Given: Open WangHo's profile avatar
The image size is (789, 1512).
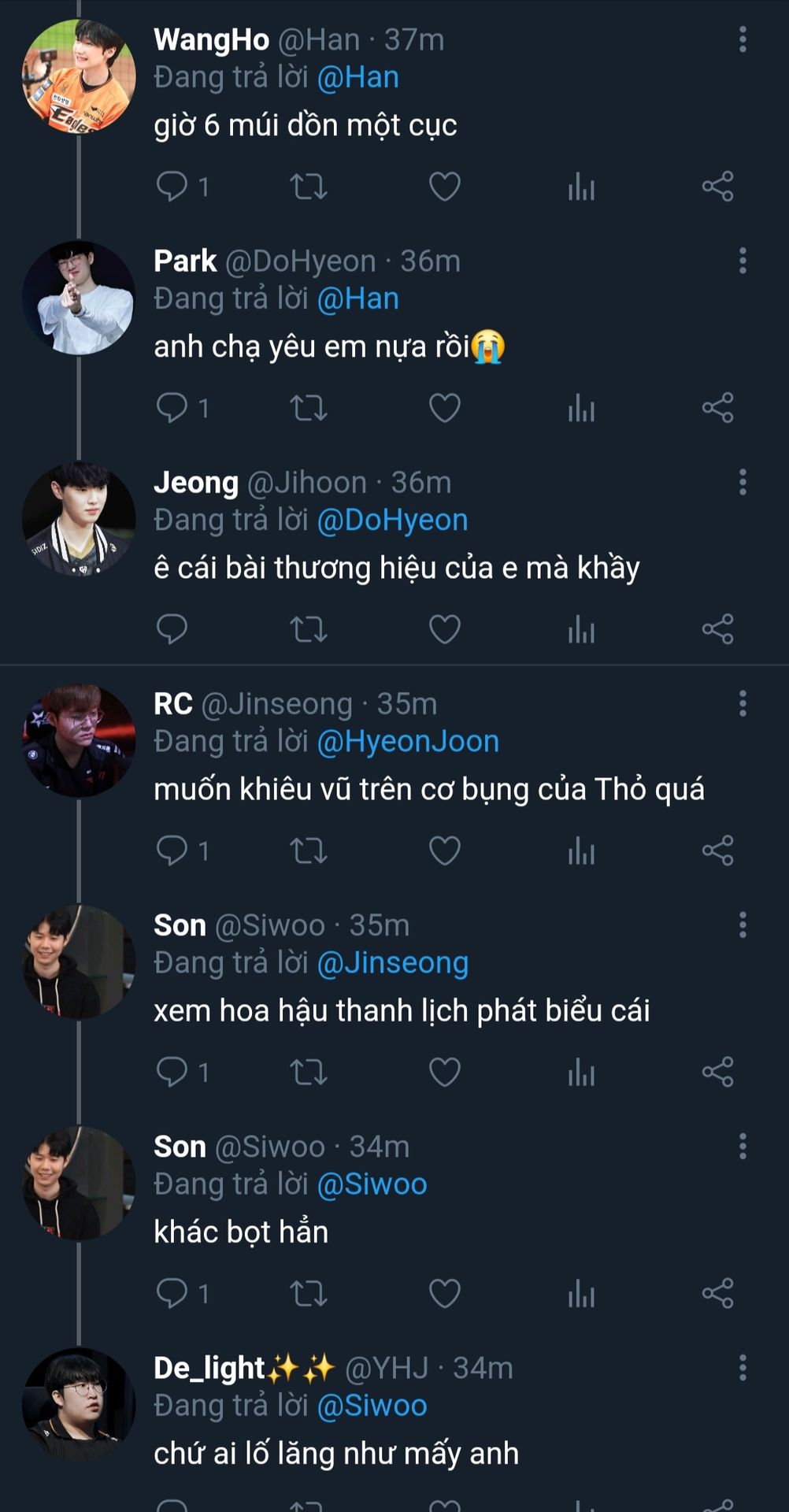Looking at the screenshot, I should tap(79, 76).
